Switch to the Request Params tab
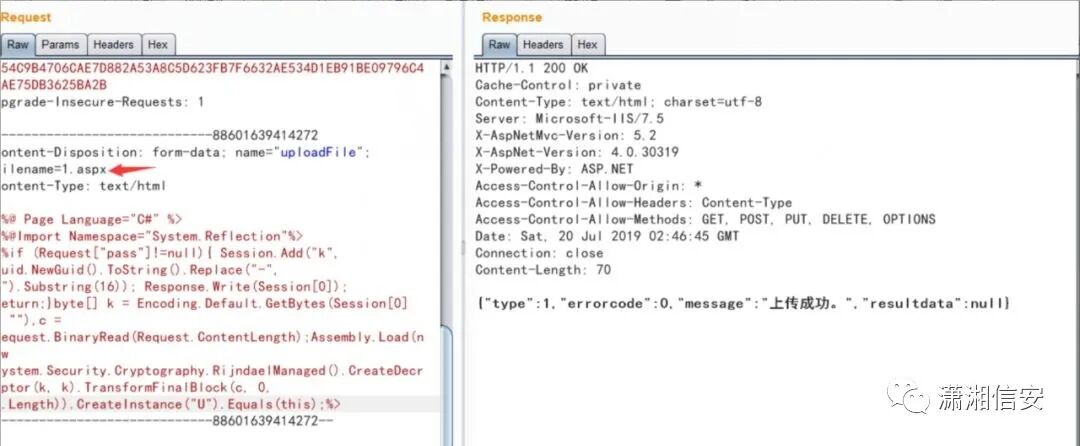The image size is (1080, 446). pos(60,44)
